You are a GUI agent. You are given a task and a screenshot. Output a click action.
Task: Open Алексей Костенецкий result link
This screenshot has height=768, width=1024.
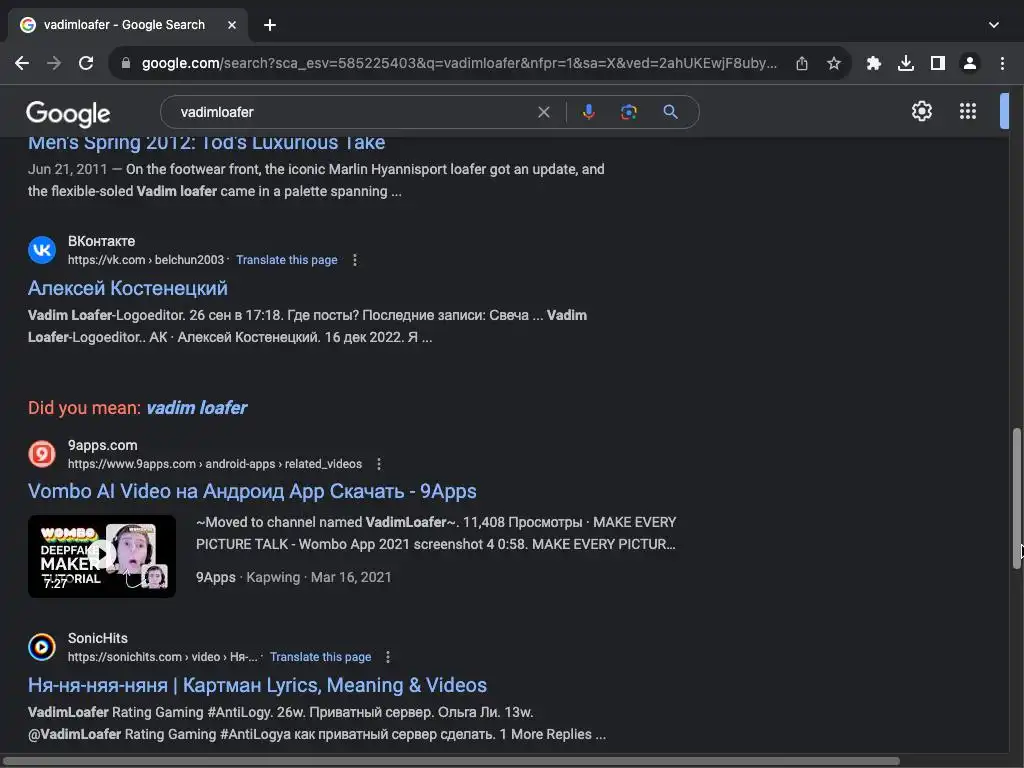128,288
